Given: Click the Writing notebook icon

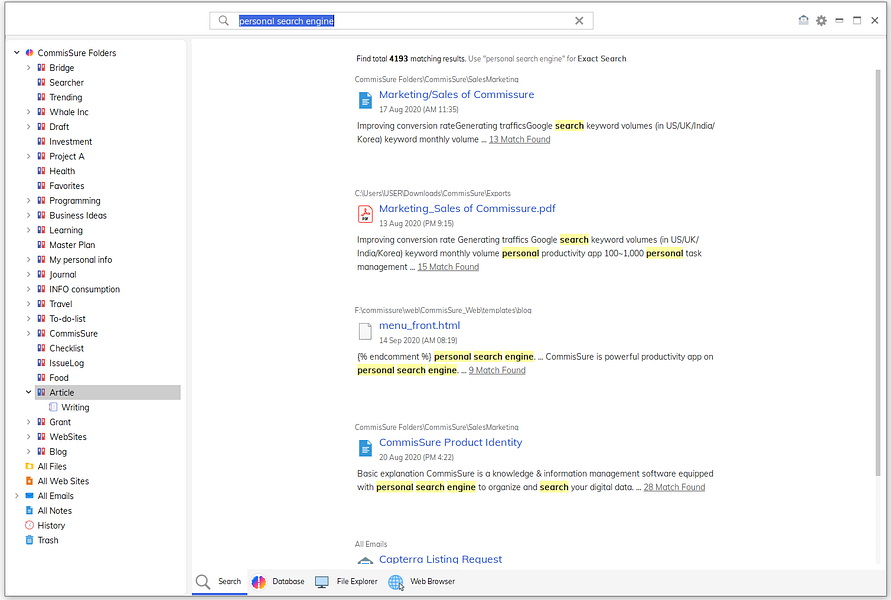Looking at the screenshot, I should [53, 407].
